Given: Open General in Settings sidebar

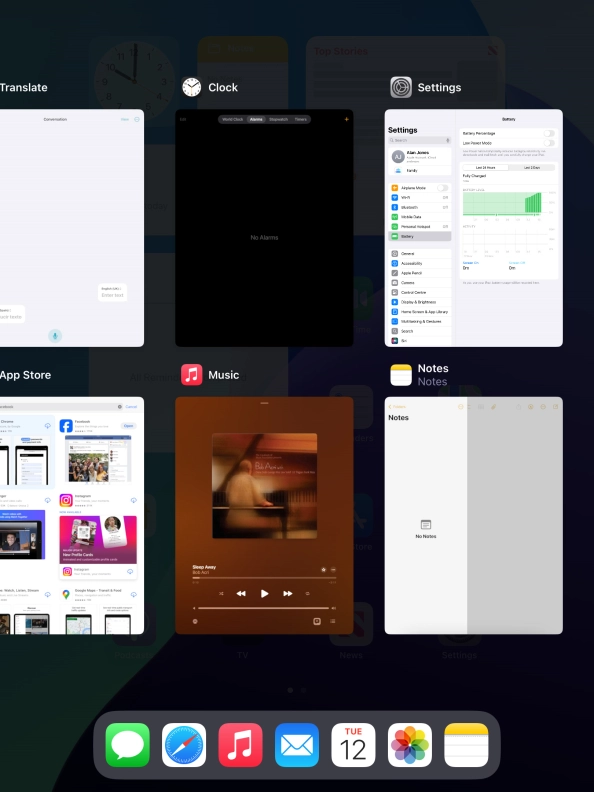Looking at the screenshot, I should pos(420,254).
